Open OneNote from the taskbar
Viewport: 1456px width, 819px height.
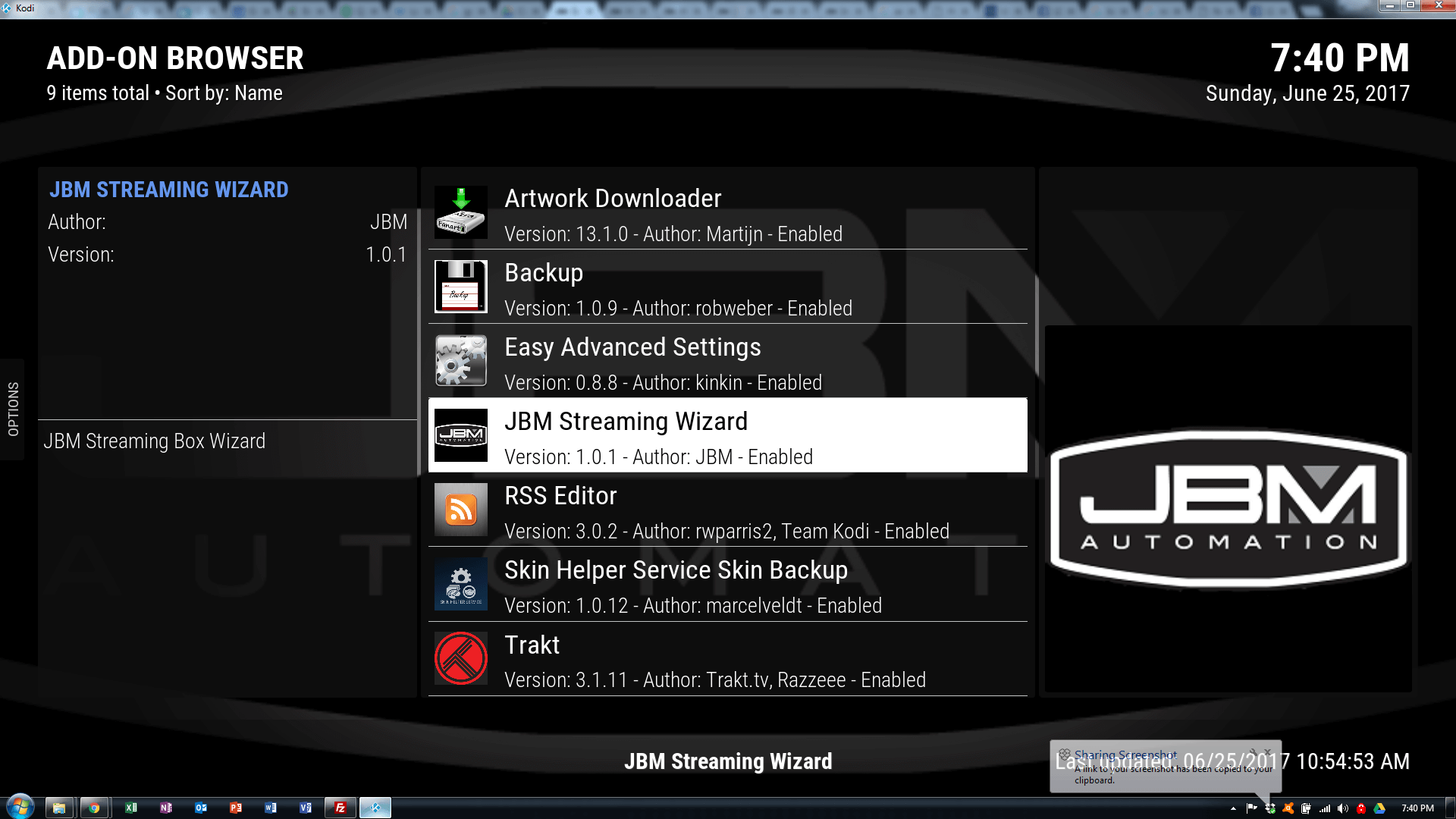pyautogui.click(x=166, y=808)
